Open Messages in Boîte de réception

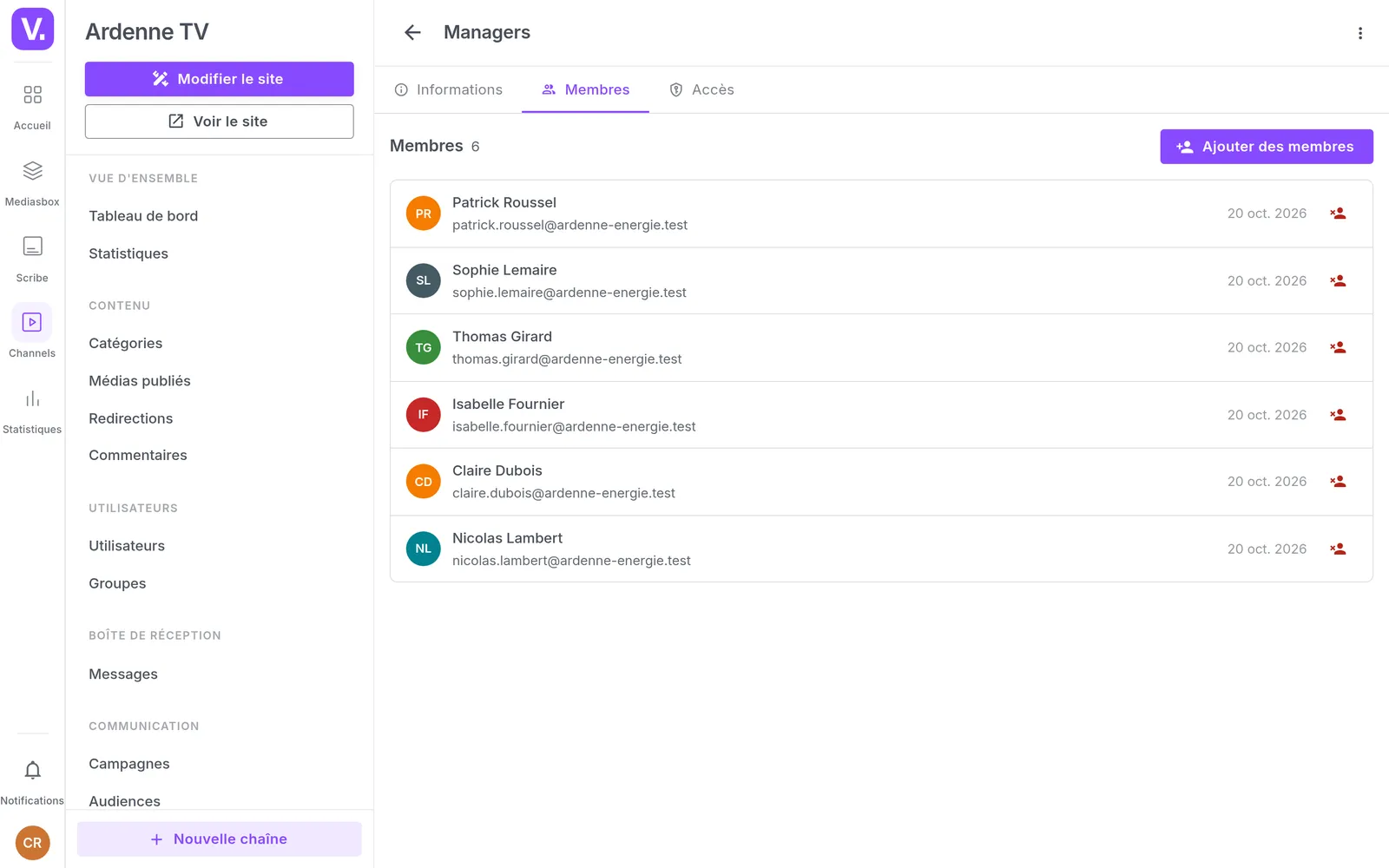coord(123,674)
